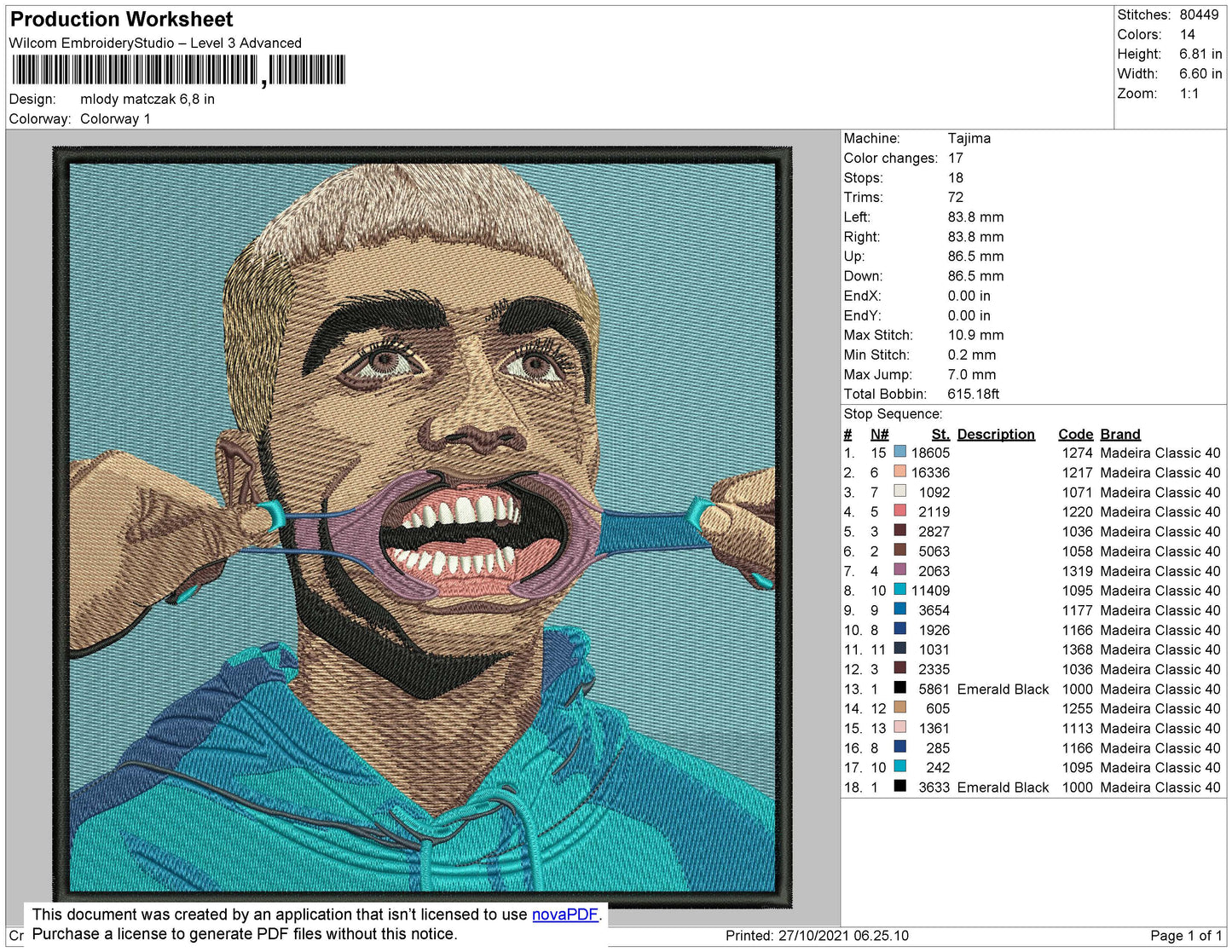Click the stitch total '80449'
The height and width of the screenshot is (952, 1232).
click(x=1199, y=14)
